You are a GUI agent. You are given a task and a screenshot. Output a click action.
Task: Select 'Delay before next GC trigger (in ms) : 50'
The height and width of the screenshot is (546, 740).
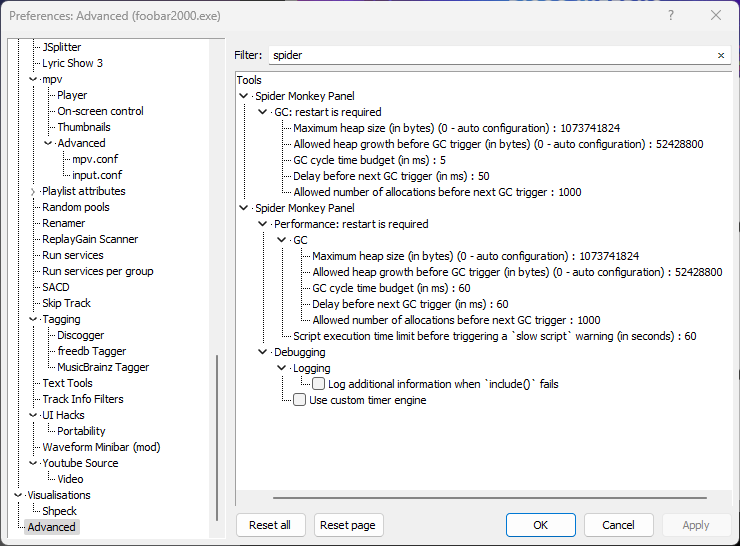point(391,176)
